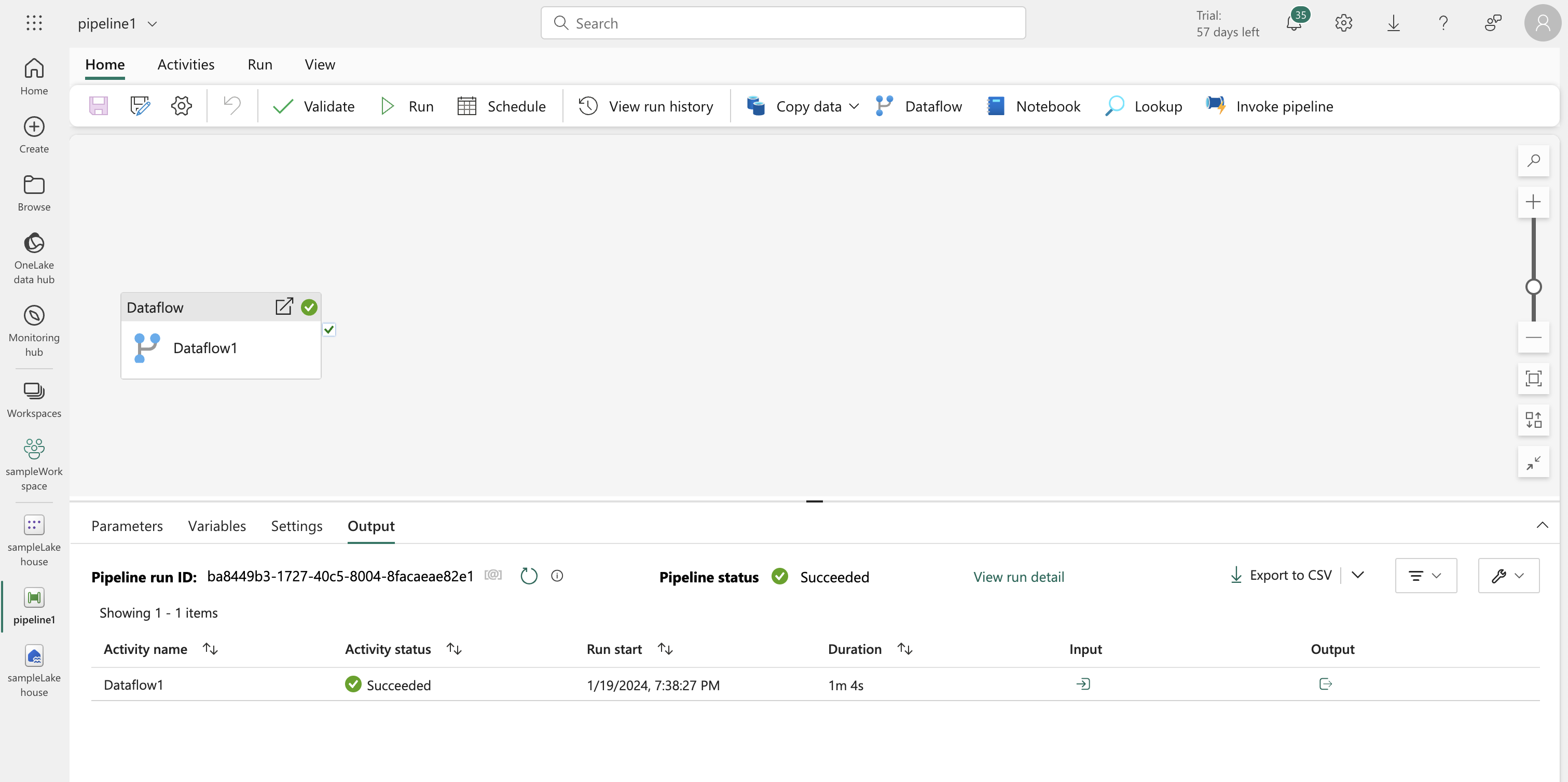The height and width of the screenshot is (782, 1568).
Task: Copy the pipeline run ID icon
Action: click(493, 575)
